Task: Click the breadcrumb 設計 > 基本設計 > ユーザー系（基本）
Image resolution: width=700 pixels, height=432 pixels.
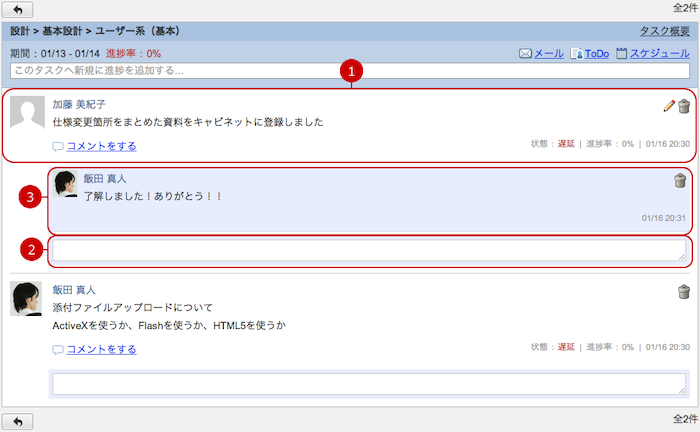Action: (95, 31)
